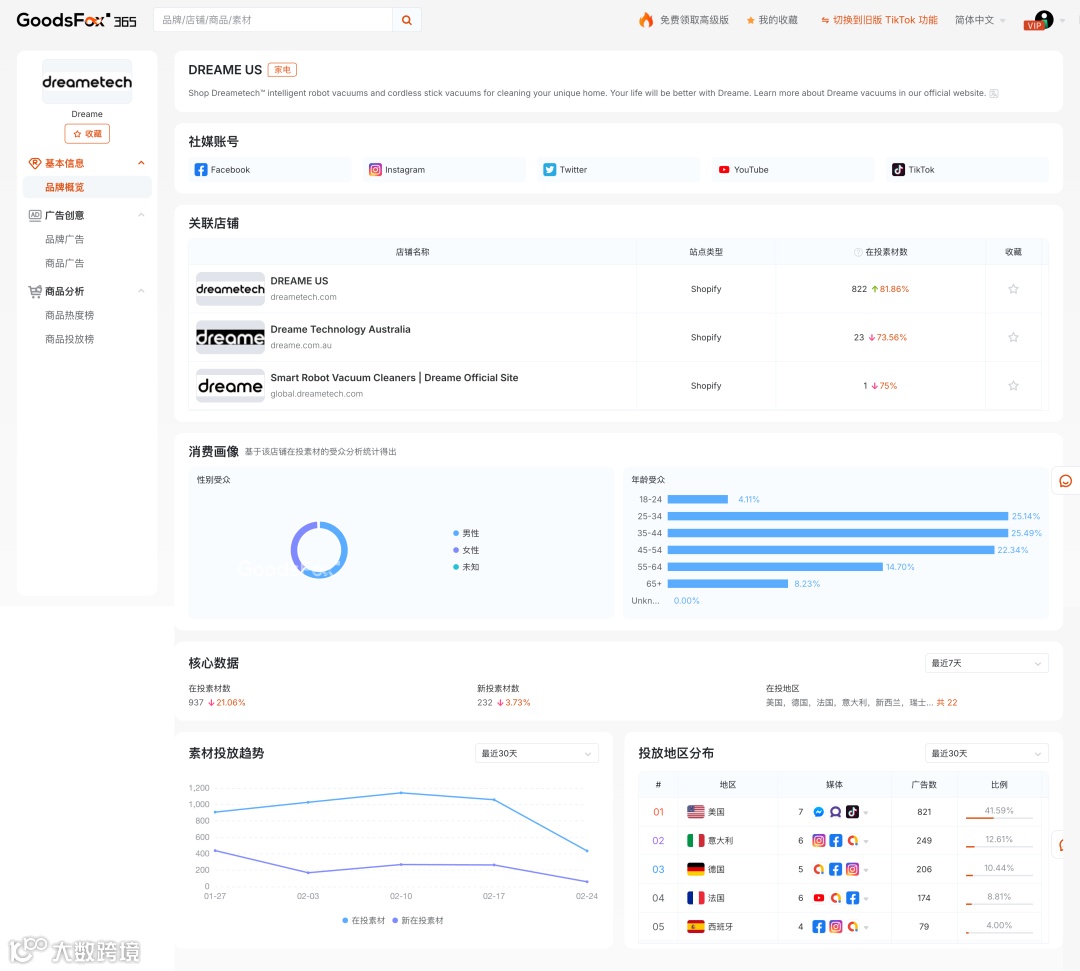Click the Germany flag icon
Viewport: 1080px width, 971px height.
click(x=696, y=869)
